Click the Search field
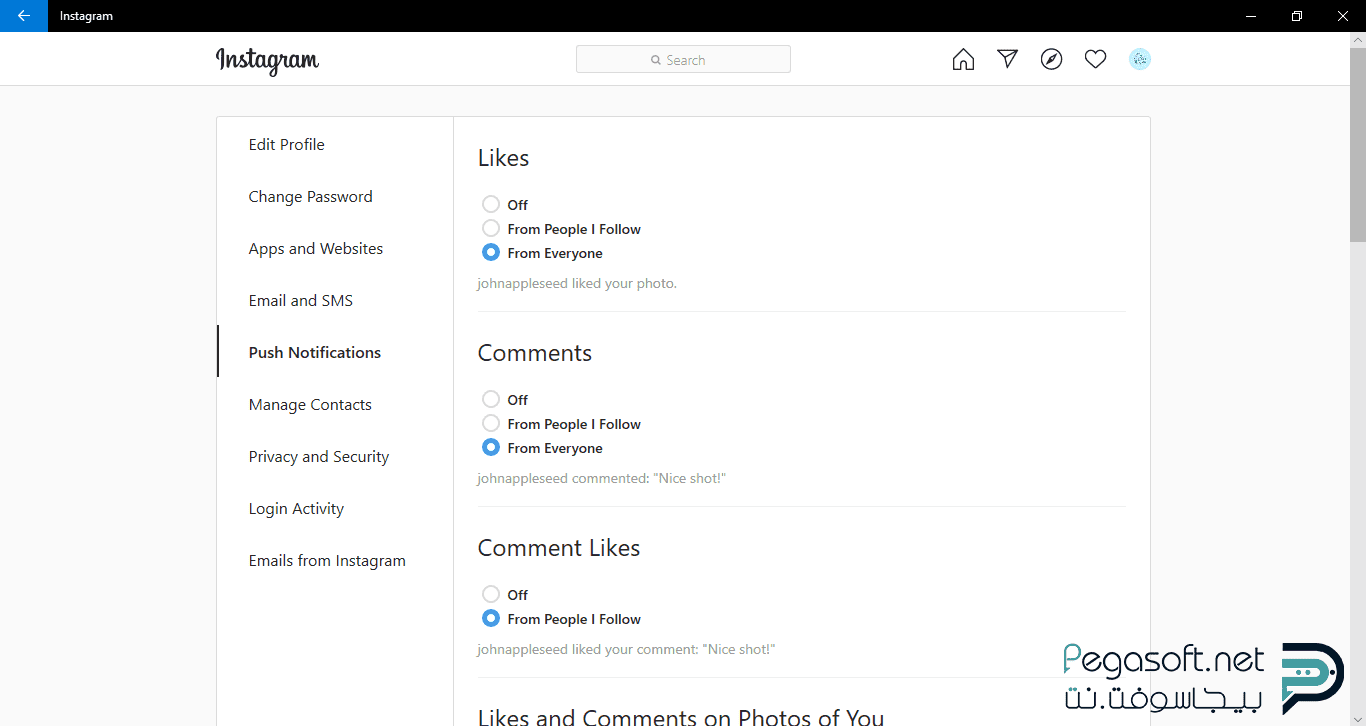This screenshot has width=1366, height=726. (x=683, y=59)
